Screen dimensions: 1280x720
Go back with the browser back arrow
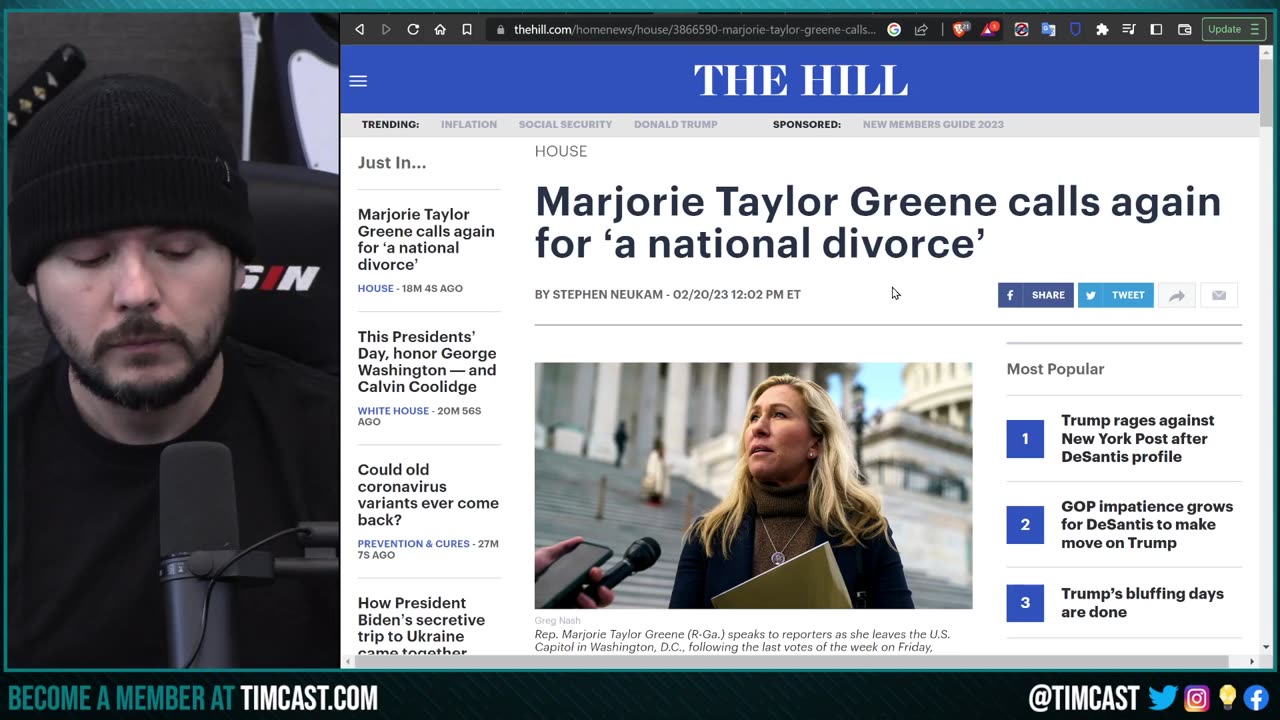360,30
